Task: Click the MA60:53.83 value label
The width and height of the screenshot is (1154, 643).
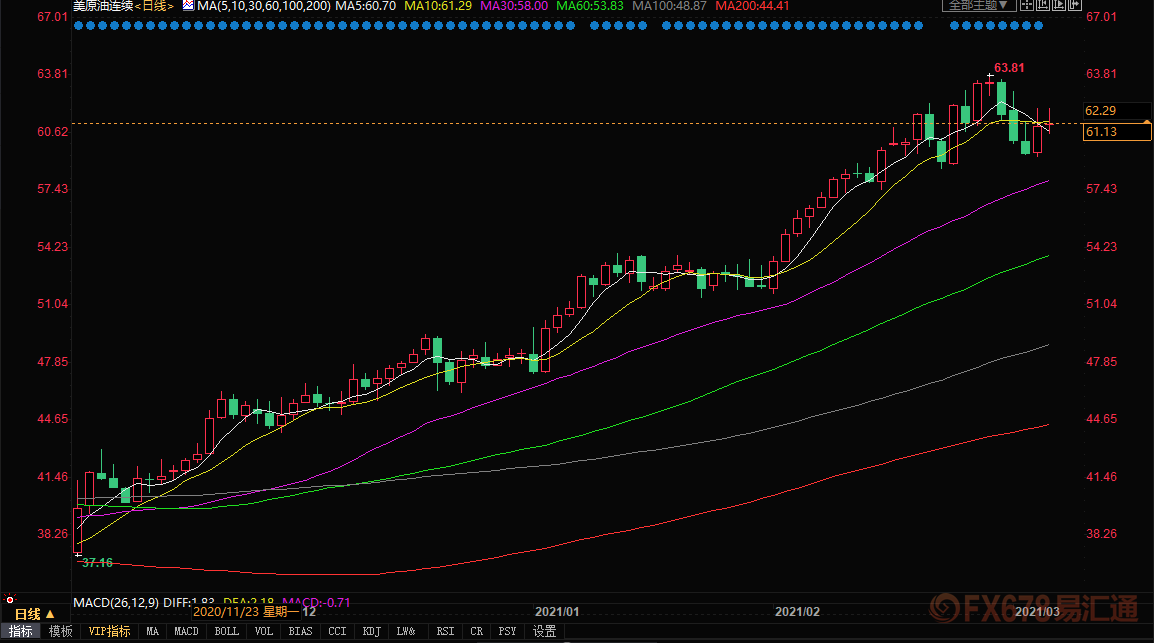Action: 590,5
